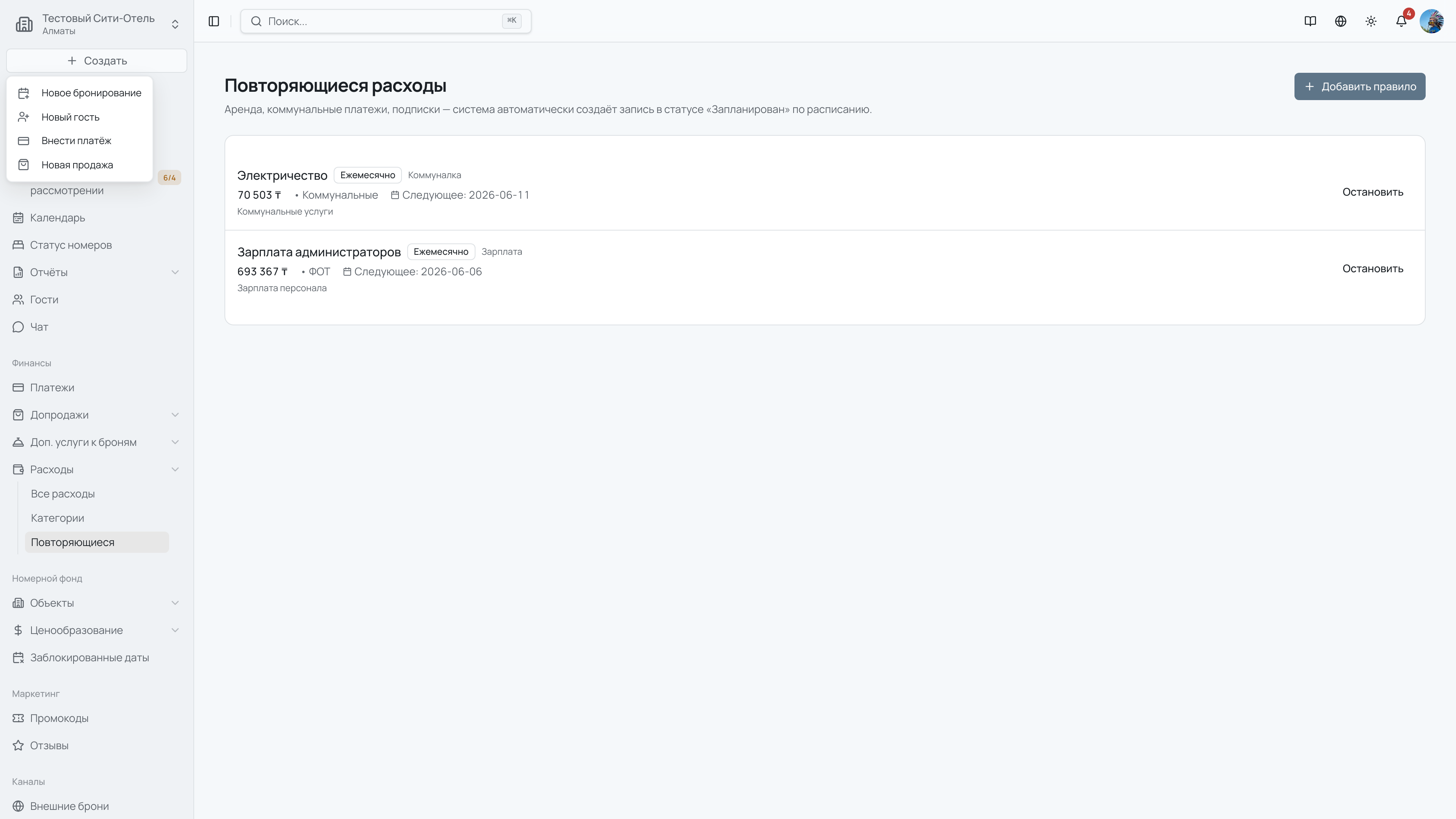Click the Создать button
The image size is (1456, 819).
[97, 61]
